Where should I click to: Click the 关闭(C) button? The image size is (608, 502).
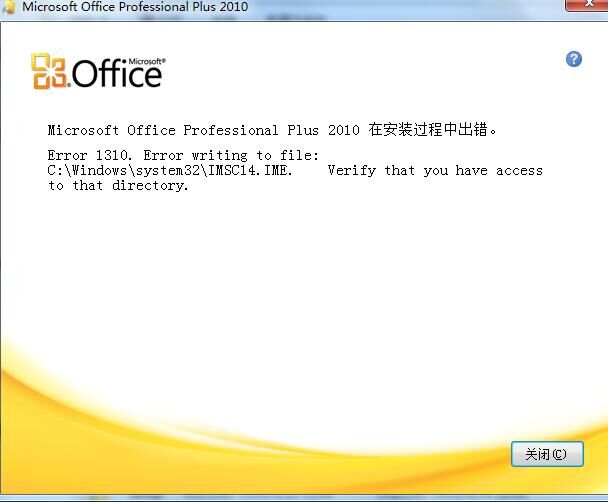tap(547, 454)
